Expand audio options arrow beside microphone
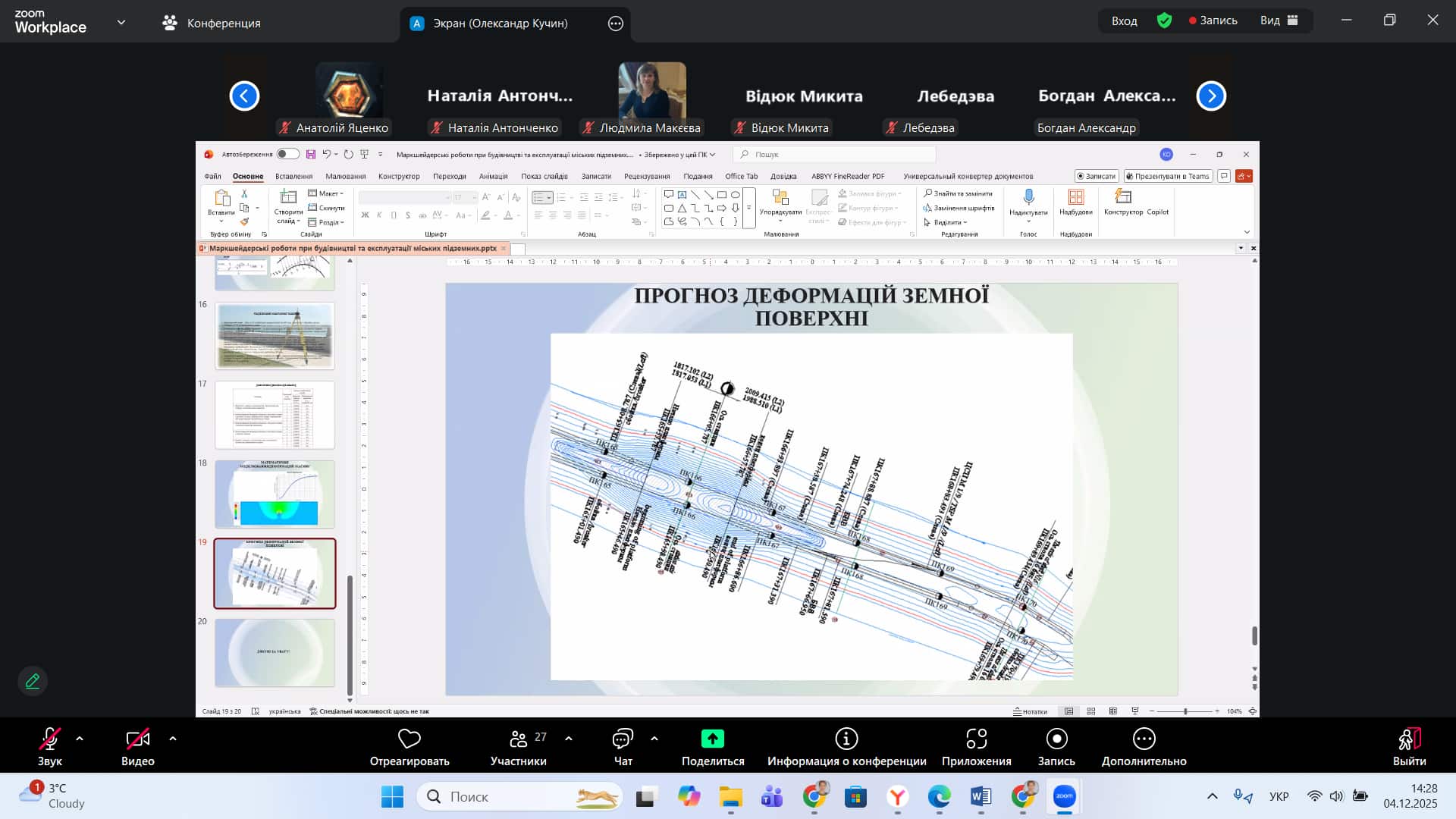 click(80, 738)
